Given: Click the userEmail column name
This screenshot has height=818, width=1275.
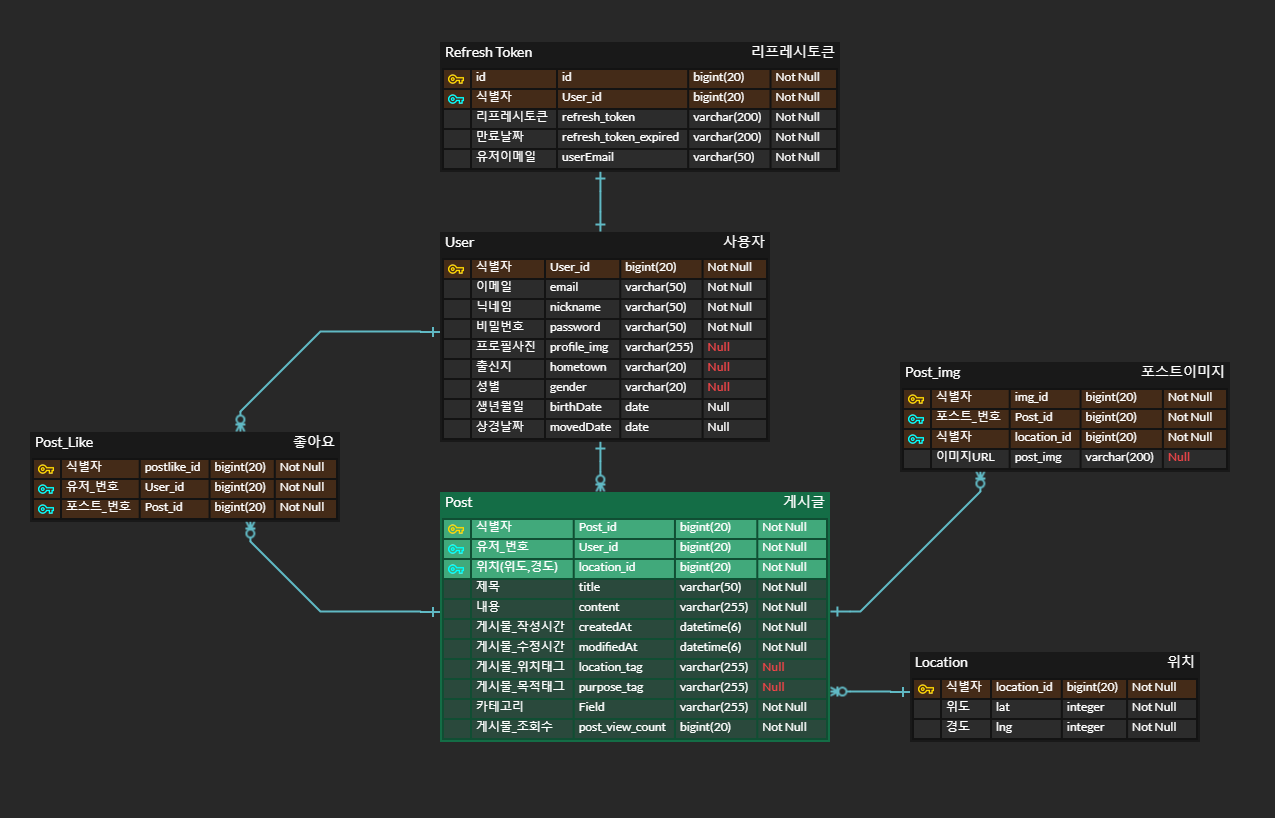Looking at the screenshot, I should [588, 157].
